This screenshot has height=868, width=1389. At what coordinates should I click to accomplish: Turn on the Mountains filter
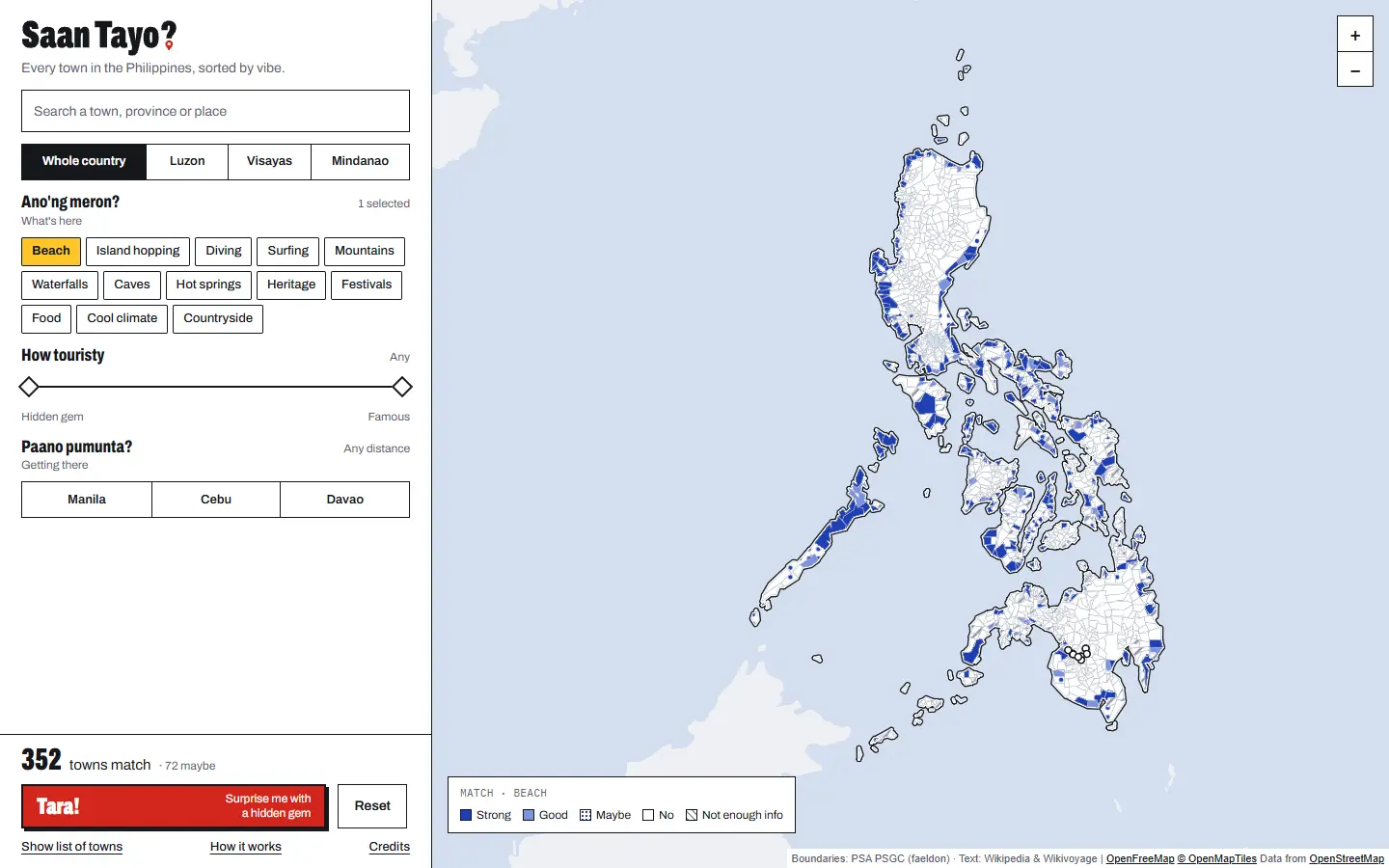(x=365, y=252)
